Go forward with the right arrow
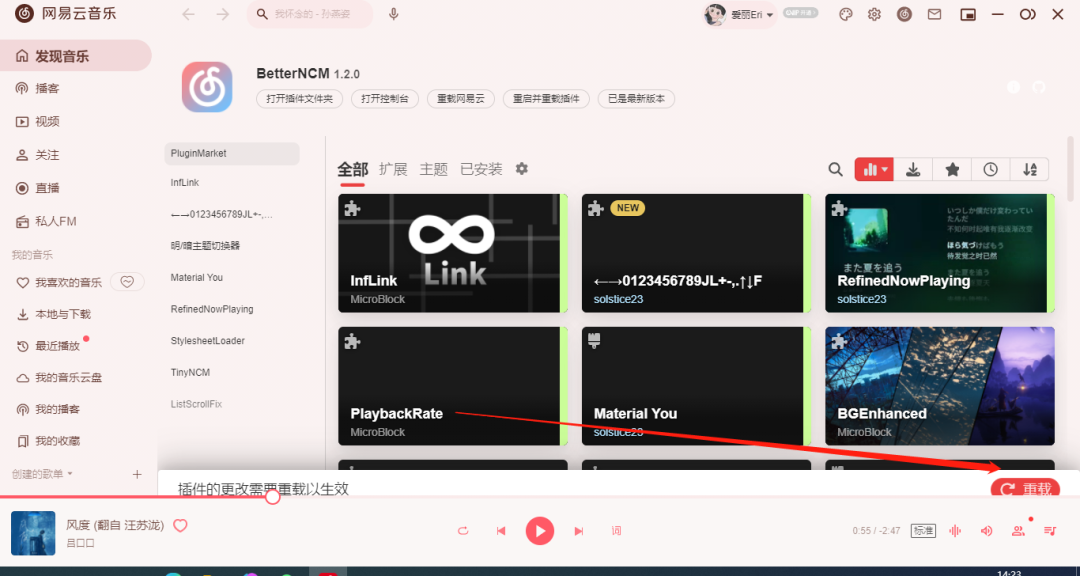Screen dimensions: 1080x576 pos(222,14)
